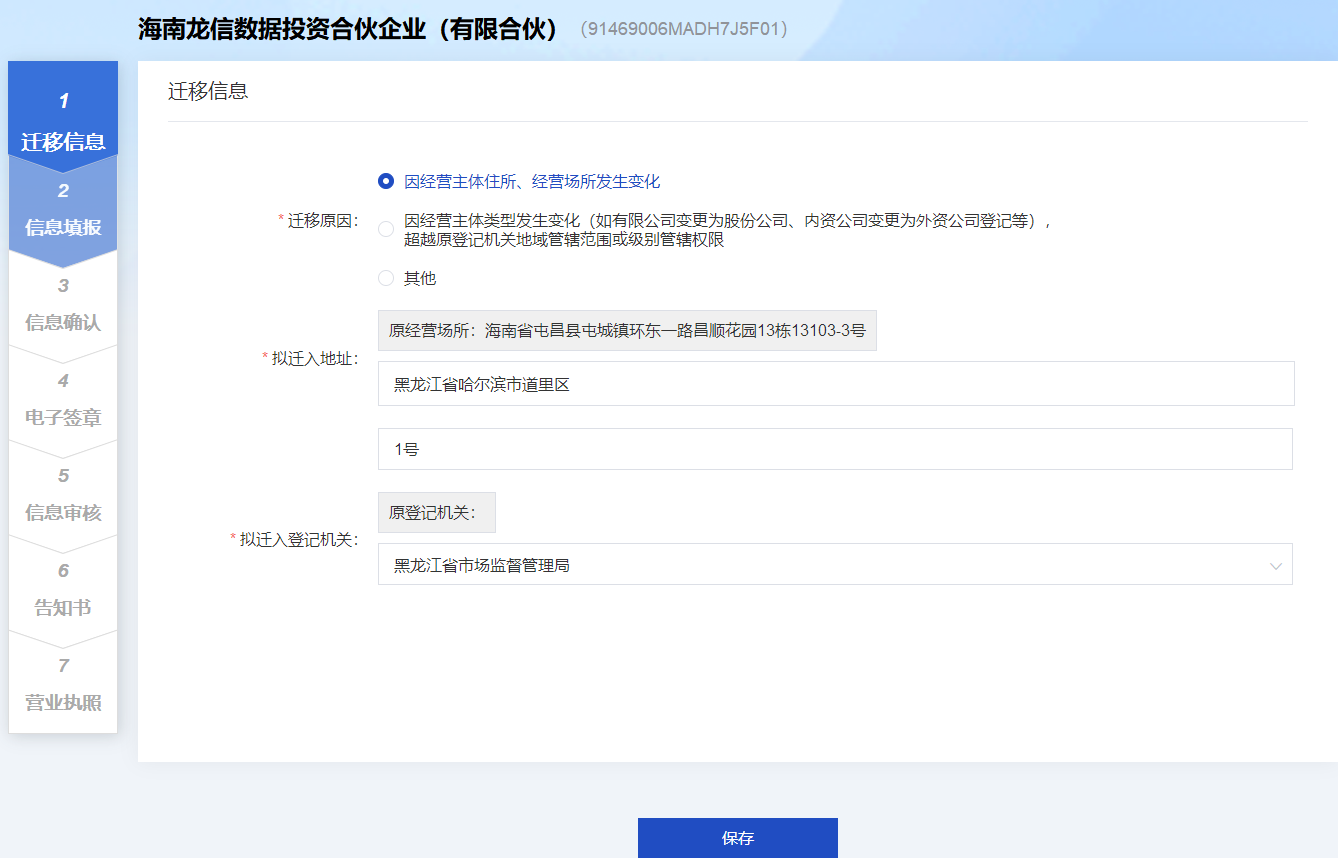Click the 原经营场所 address info box
Screen dimensions: 1338x858
tap(627, 330)
